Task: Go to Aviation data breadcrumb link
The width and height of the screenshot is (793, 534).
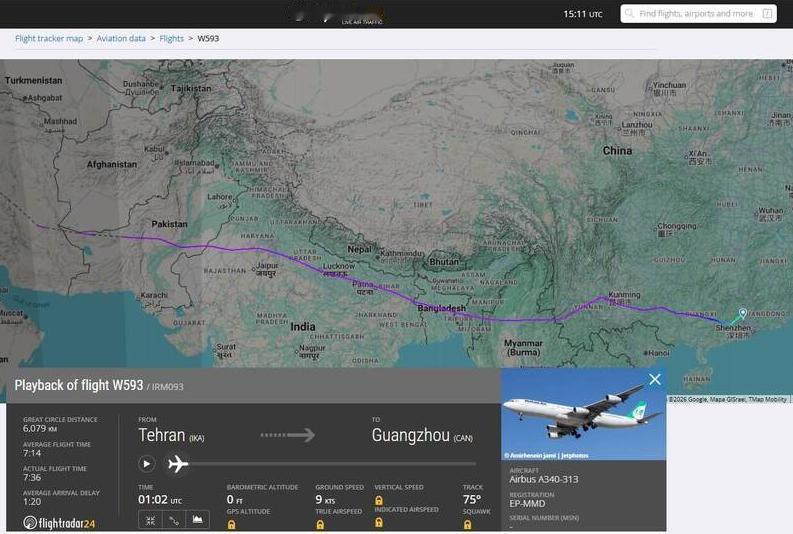Action: (121, 38)
